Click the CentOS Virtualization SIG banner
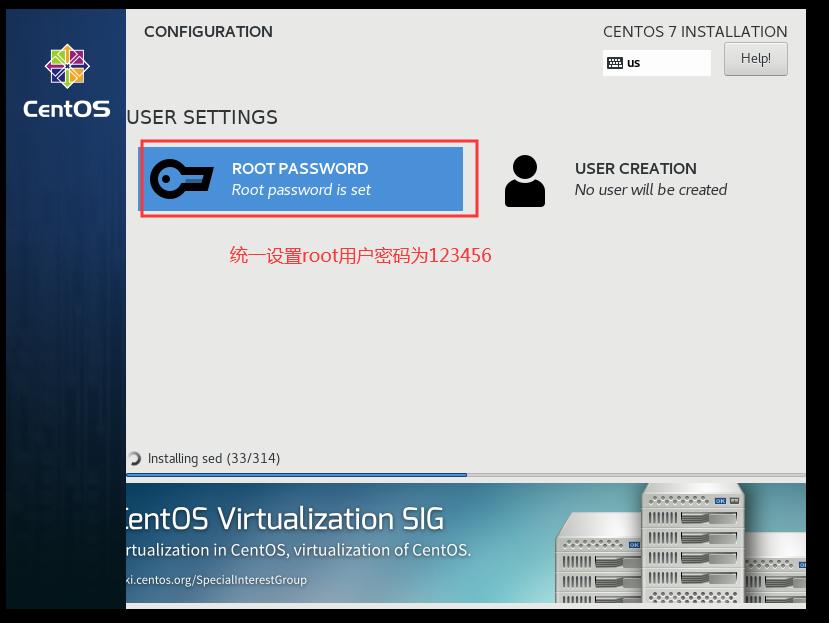 point(466,543)
